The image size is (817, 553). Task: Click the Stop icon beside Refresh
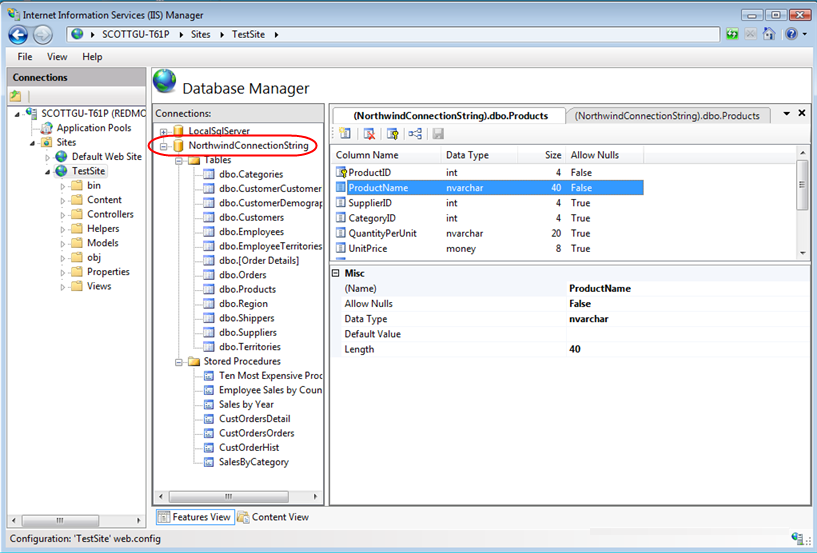(750, 34)
